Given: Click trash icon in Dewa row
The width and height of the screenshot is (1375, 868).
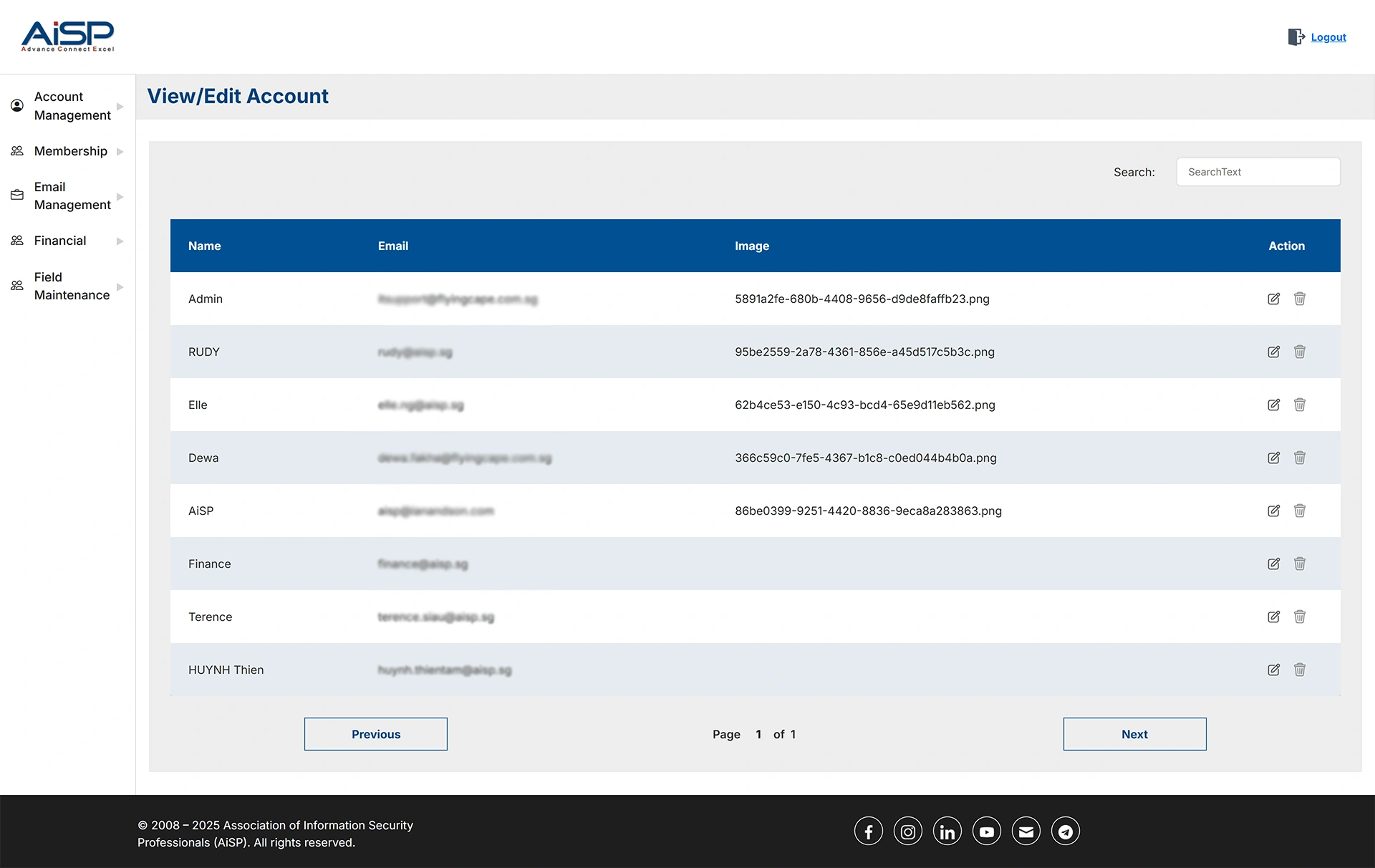Looking at the screenshot, I should [x=1300, y=458].
